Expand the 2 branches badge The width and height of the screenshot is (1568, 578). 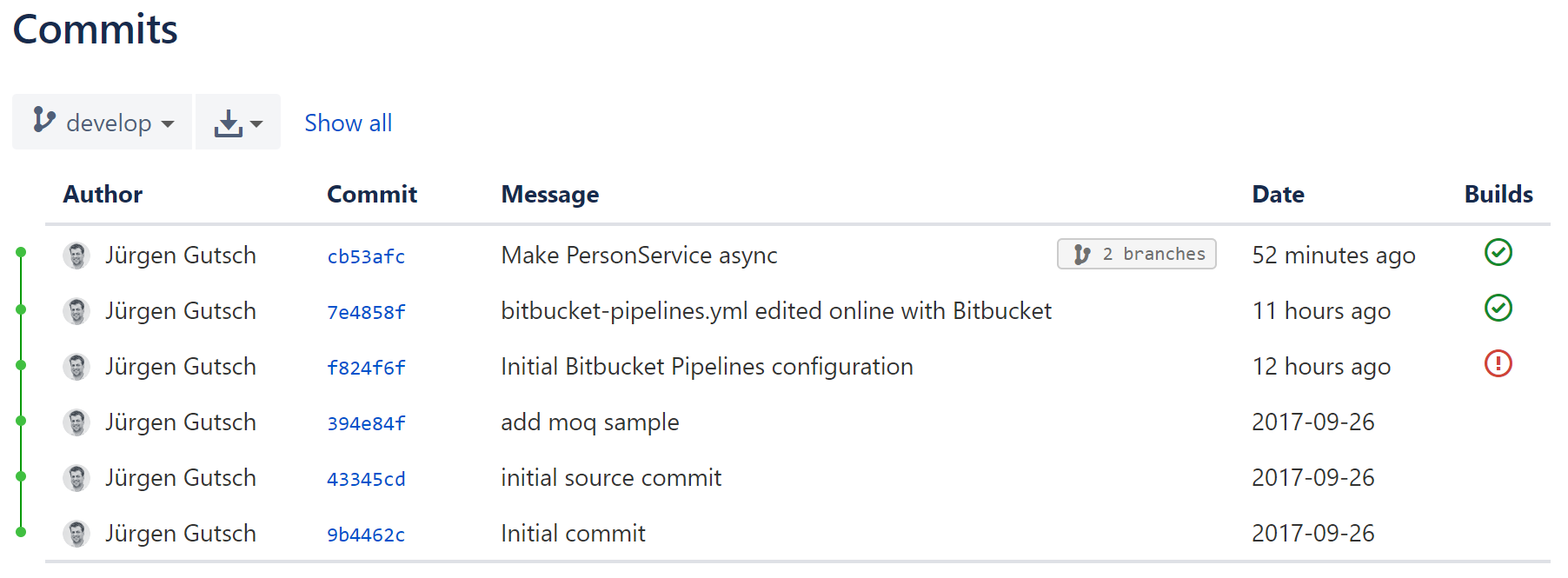[1136, 254]
